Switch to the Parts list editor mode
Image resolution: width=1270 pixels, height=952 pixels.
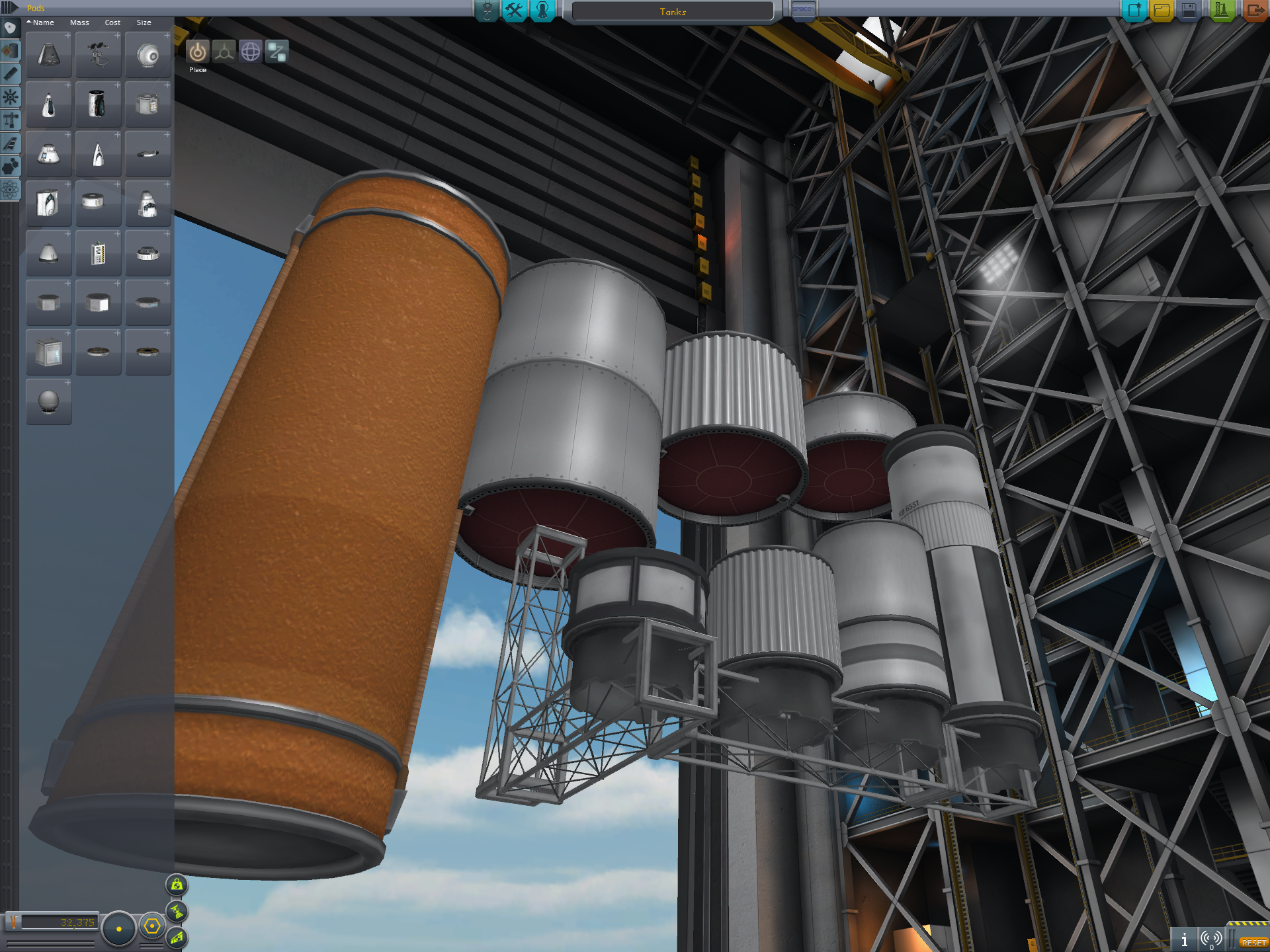(487, 11)
